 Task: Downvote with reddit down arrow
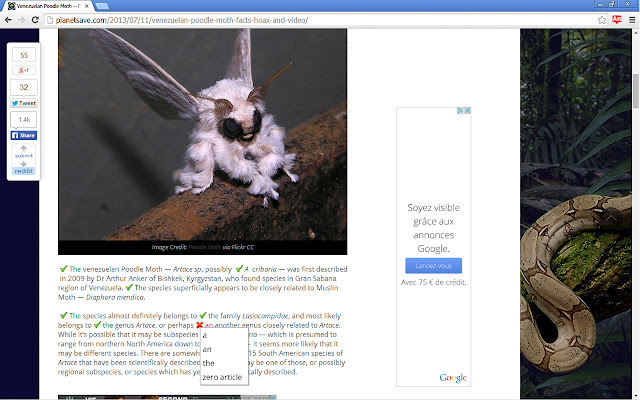pyautogui.click(x=24, y=163)
